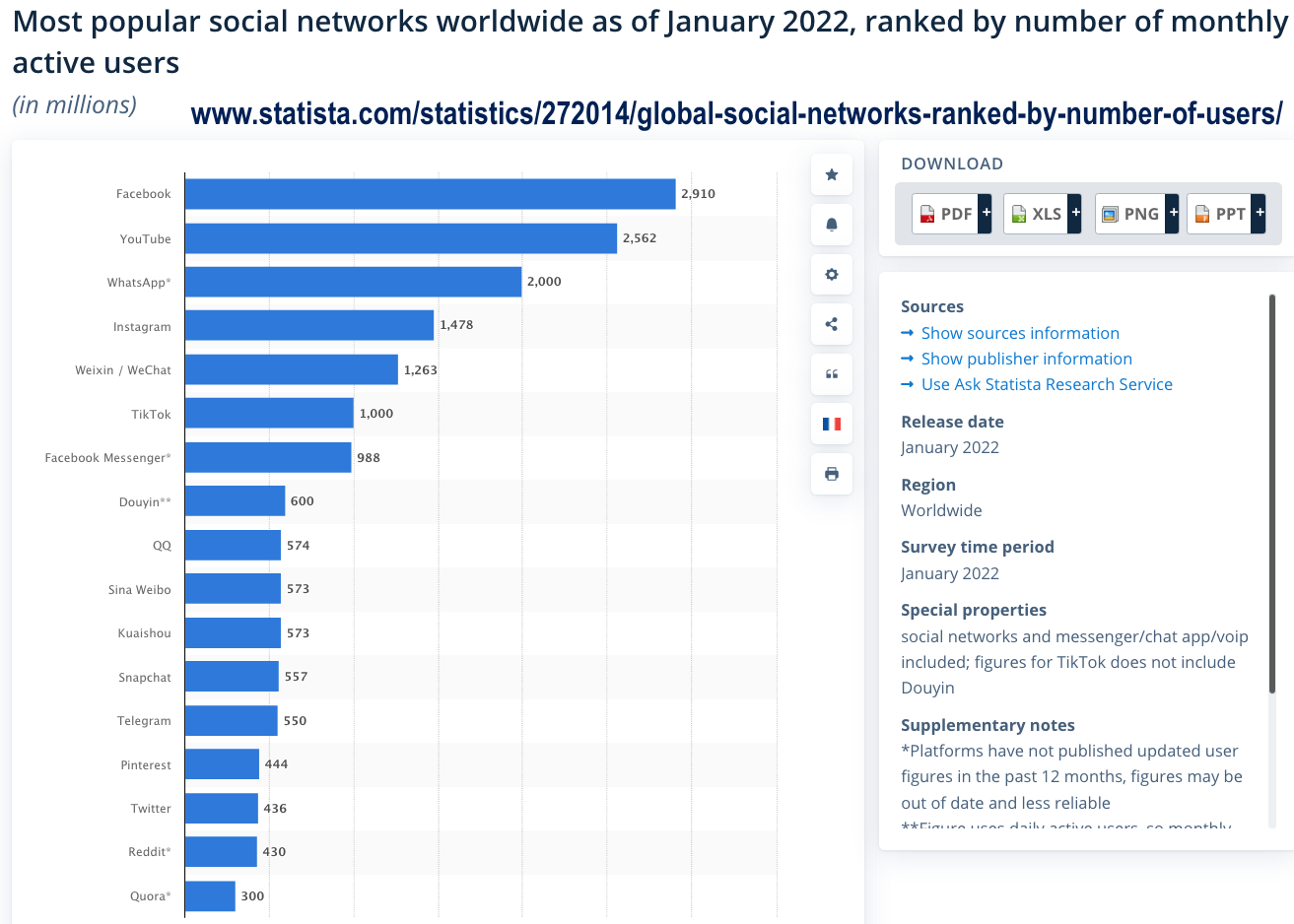Screen dimensions: 1294x924
Task: Click the sidebar vertical scrollbar
Action: coord(1272,493)
